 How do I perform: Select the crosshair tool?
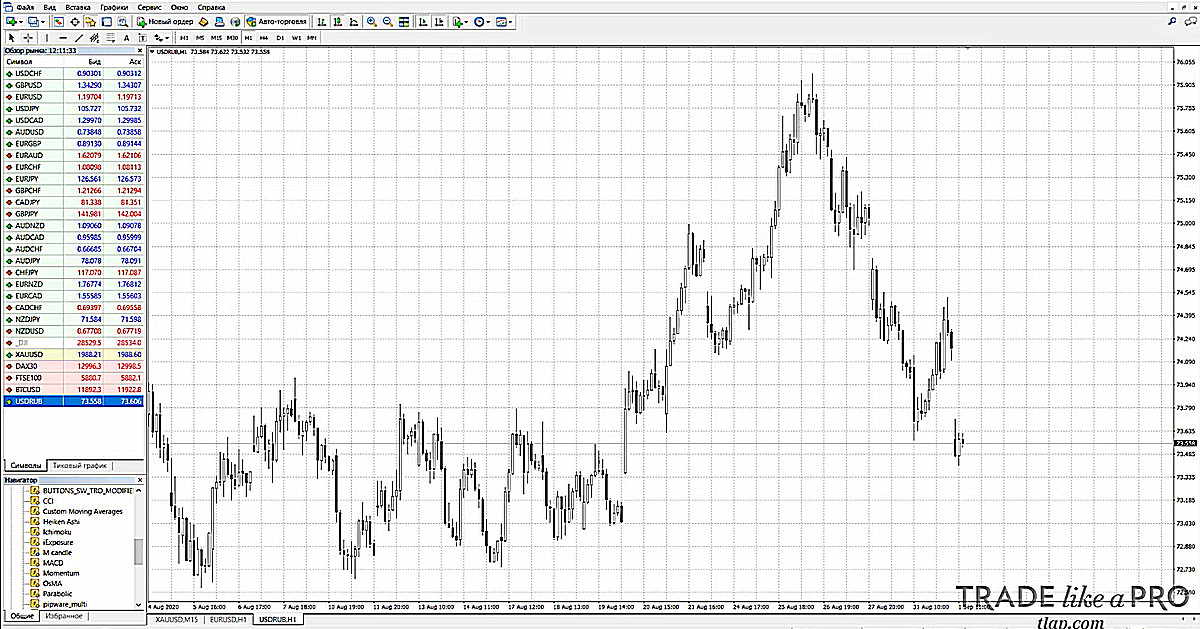[x=29, y=38]
